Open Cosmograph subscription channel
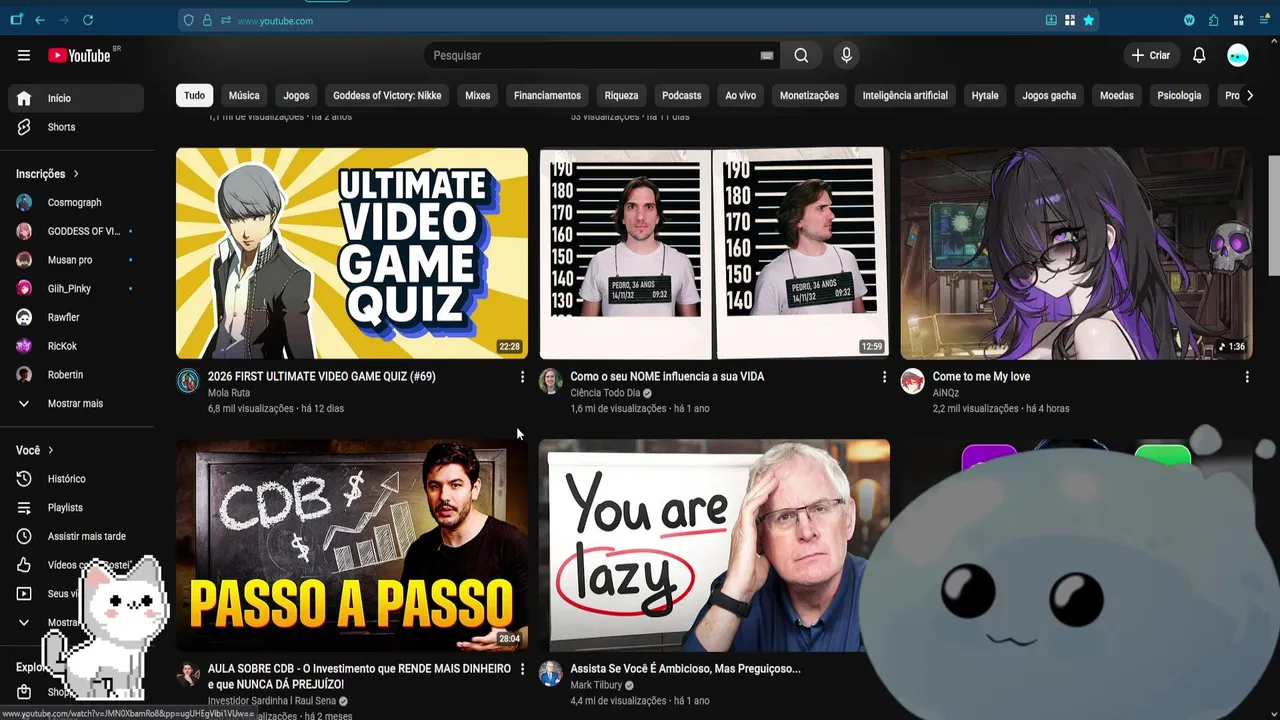 [76, 203]
